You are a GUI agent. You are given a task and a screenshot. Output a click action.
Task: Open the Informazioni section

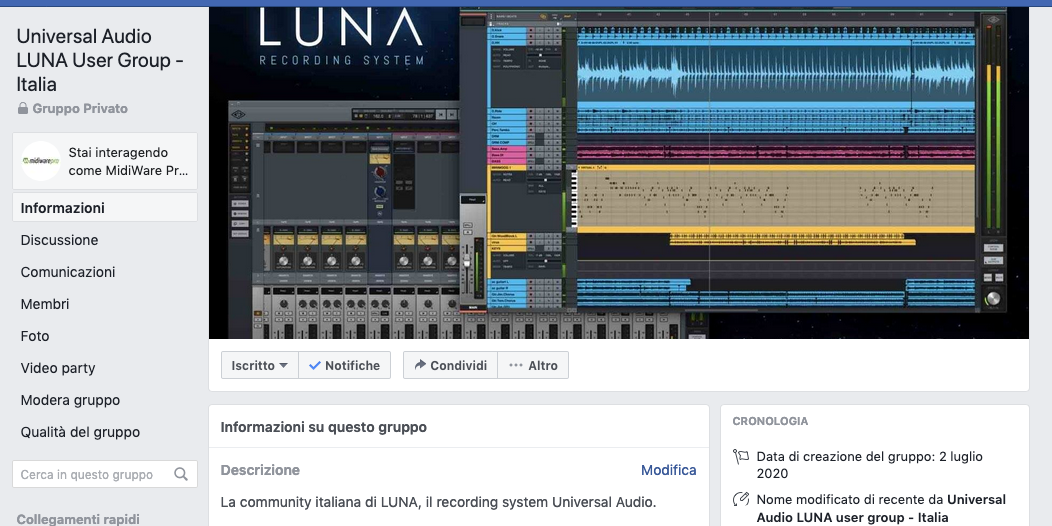(x=105, y=207)
